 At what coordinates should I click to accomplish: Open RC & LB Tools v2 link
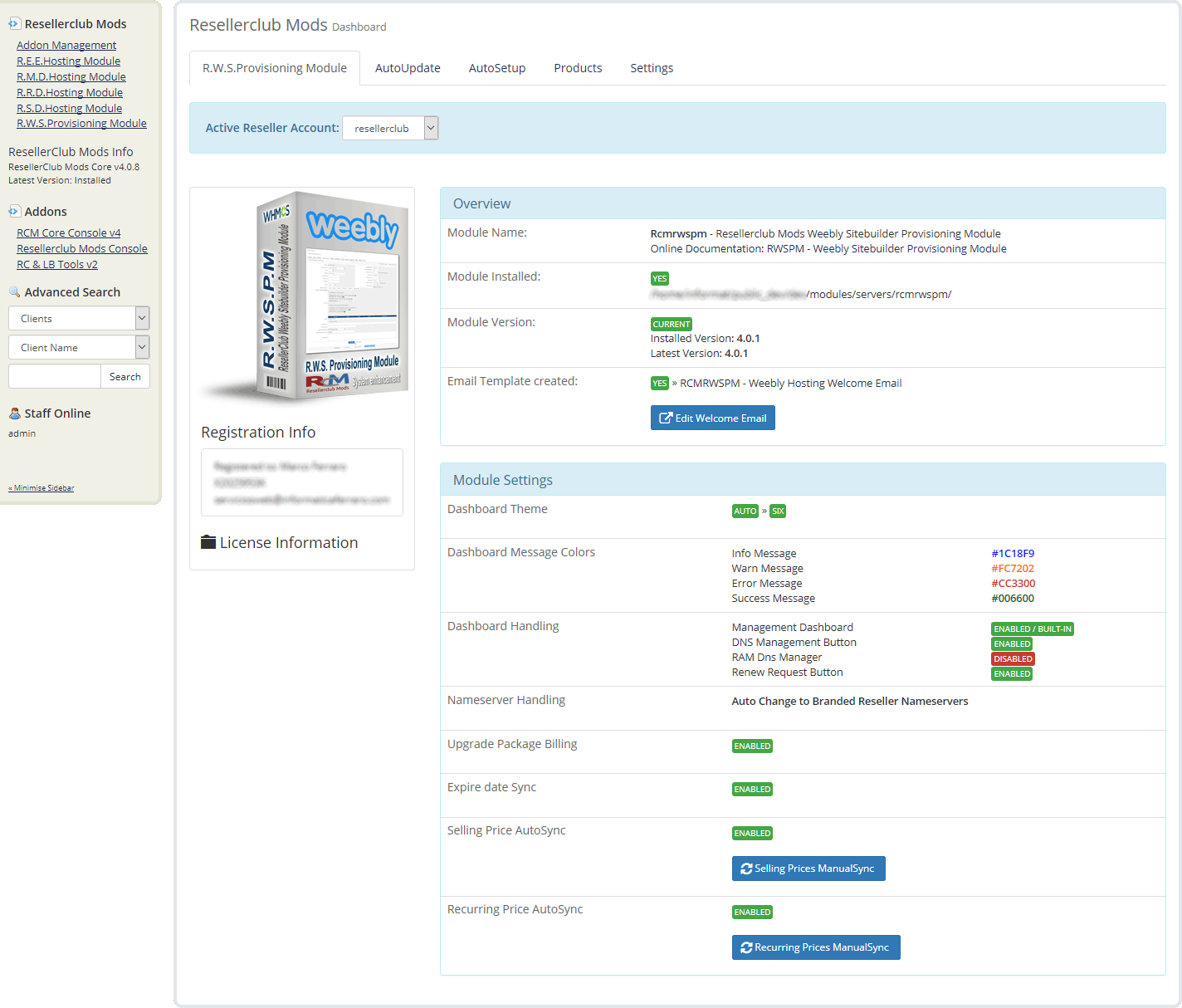tap(57, 265)
